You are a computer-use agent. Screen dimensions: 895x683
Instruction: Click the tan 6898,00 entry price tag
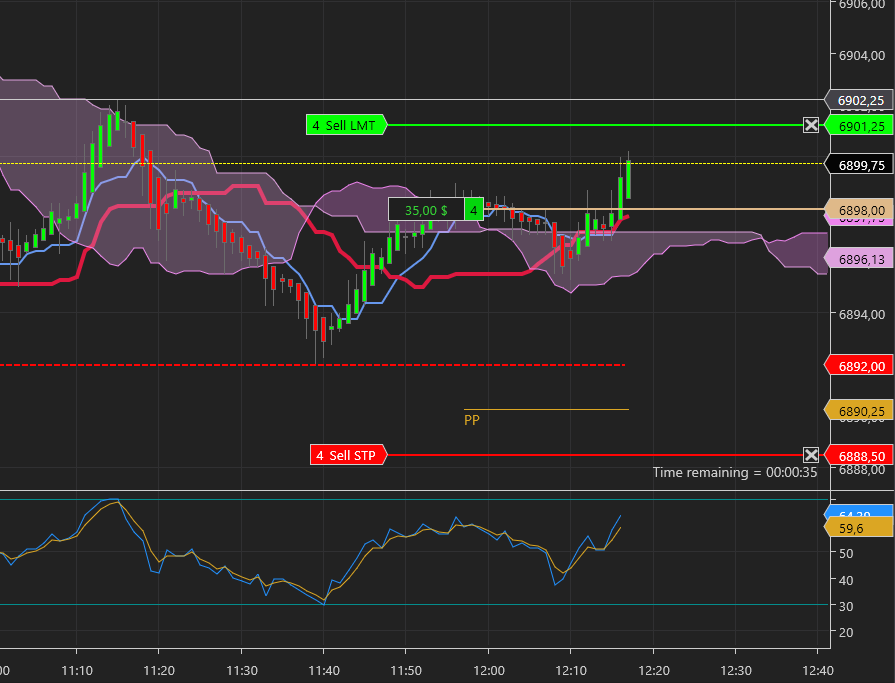point(859,210)
